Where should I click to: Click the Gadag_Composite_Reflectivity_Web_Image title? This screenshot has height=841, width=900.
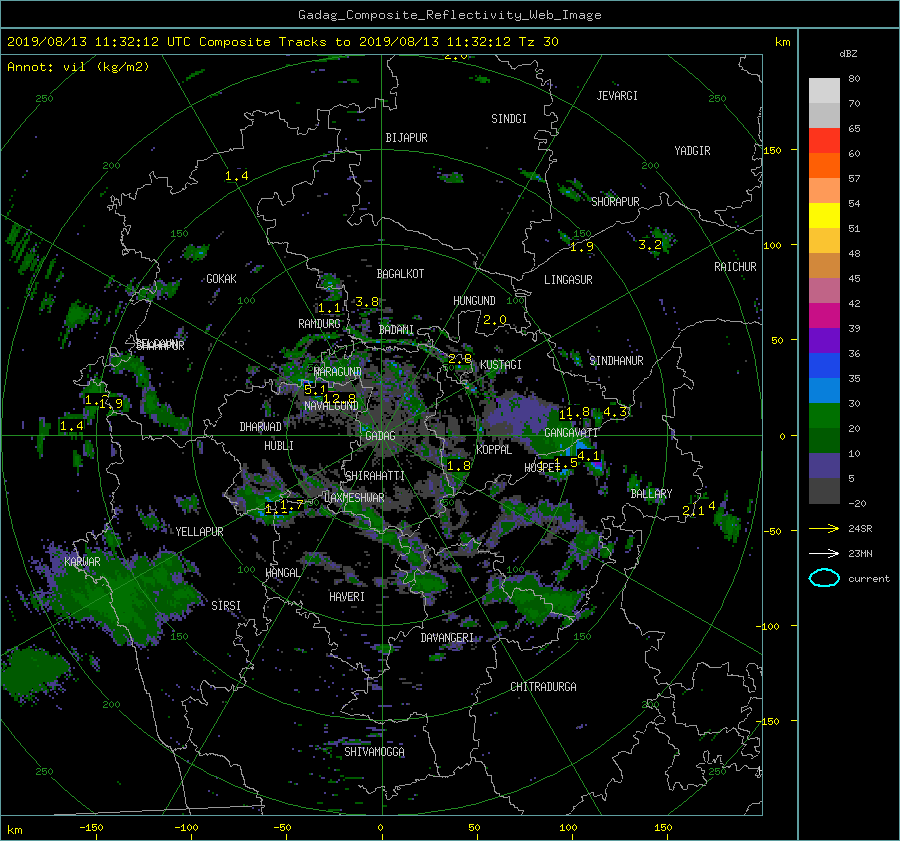(449, 15)
